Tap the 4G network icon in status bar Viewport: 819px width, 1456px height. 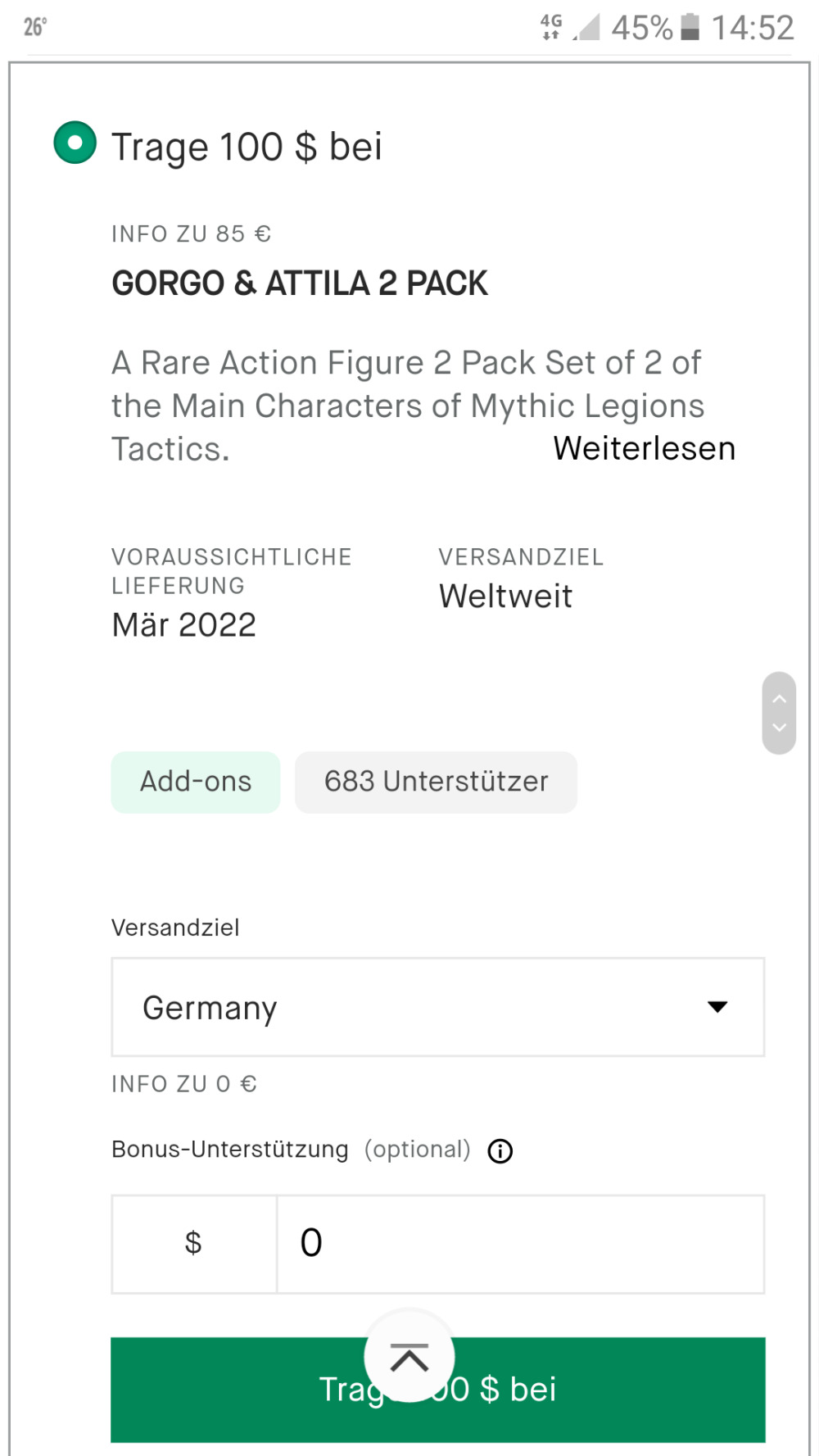551,27
